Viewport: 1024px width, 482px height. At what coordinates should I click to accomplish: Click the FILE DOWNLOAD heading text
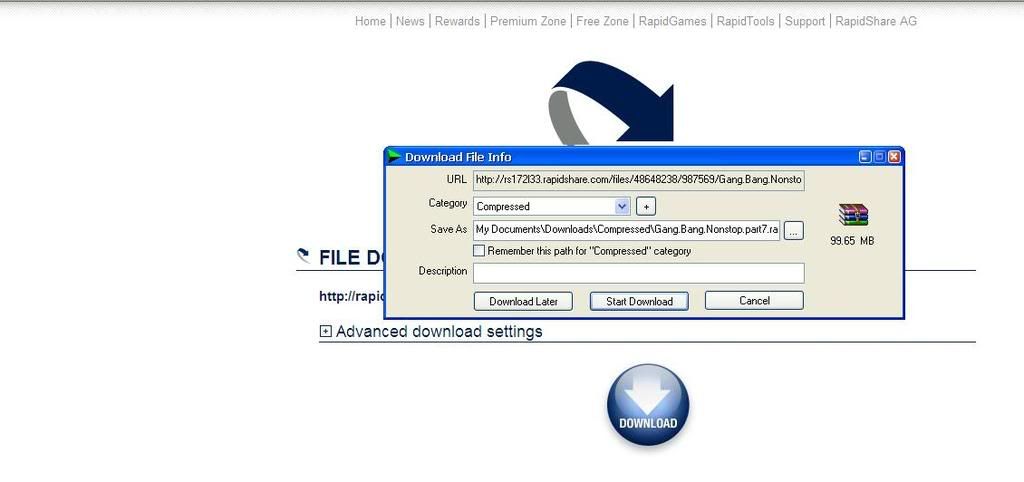tap(350, 258)
